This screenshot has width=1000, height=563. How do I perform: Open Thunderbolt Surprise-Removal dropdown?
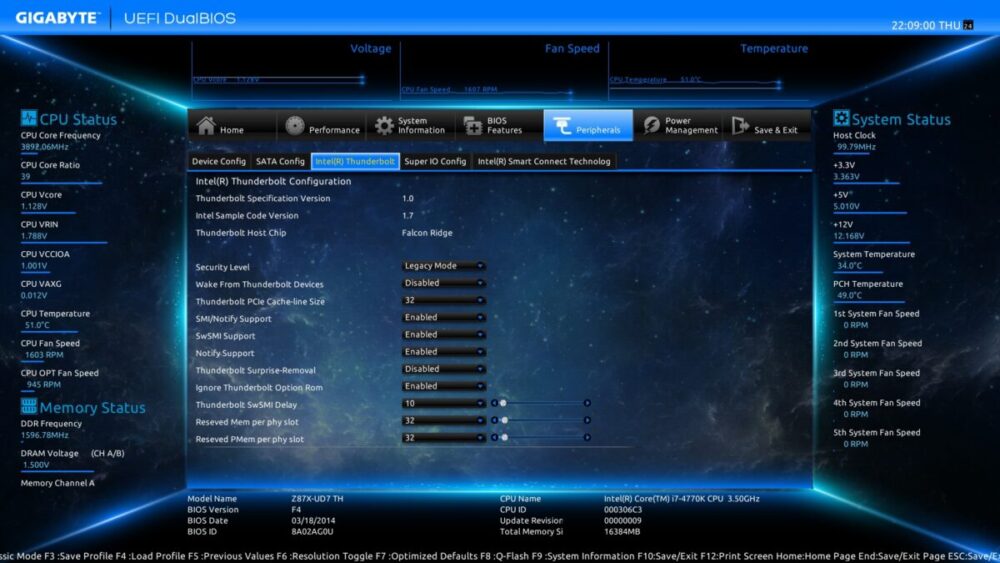point(443,369)
